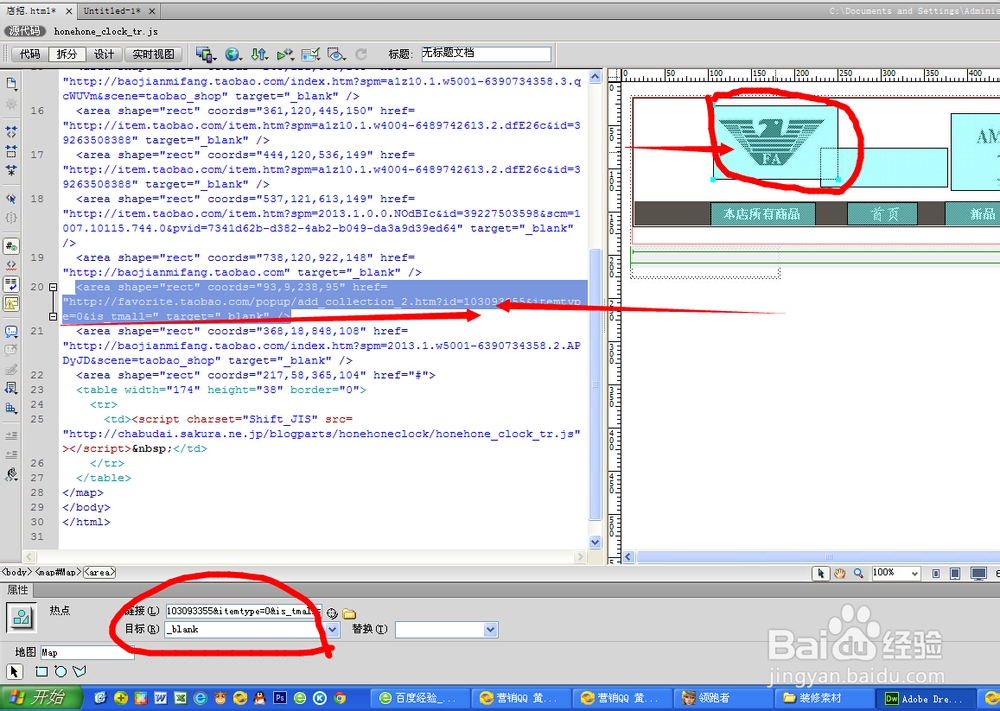The width and height of the screenshot is (1000, 711).
Task: Click the 开始 Start button
Action: pyautogui.click(x=41, y=698)
